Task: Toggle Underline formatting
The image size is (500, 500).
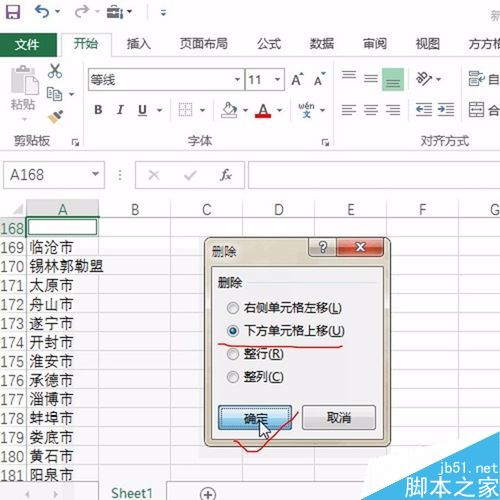Action: point(142,110)
